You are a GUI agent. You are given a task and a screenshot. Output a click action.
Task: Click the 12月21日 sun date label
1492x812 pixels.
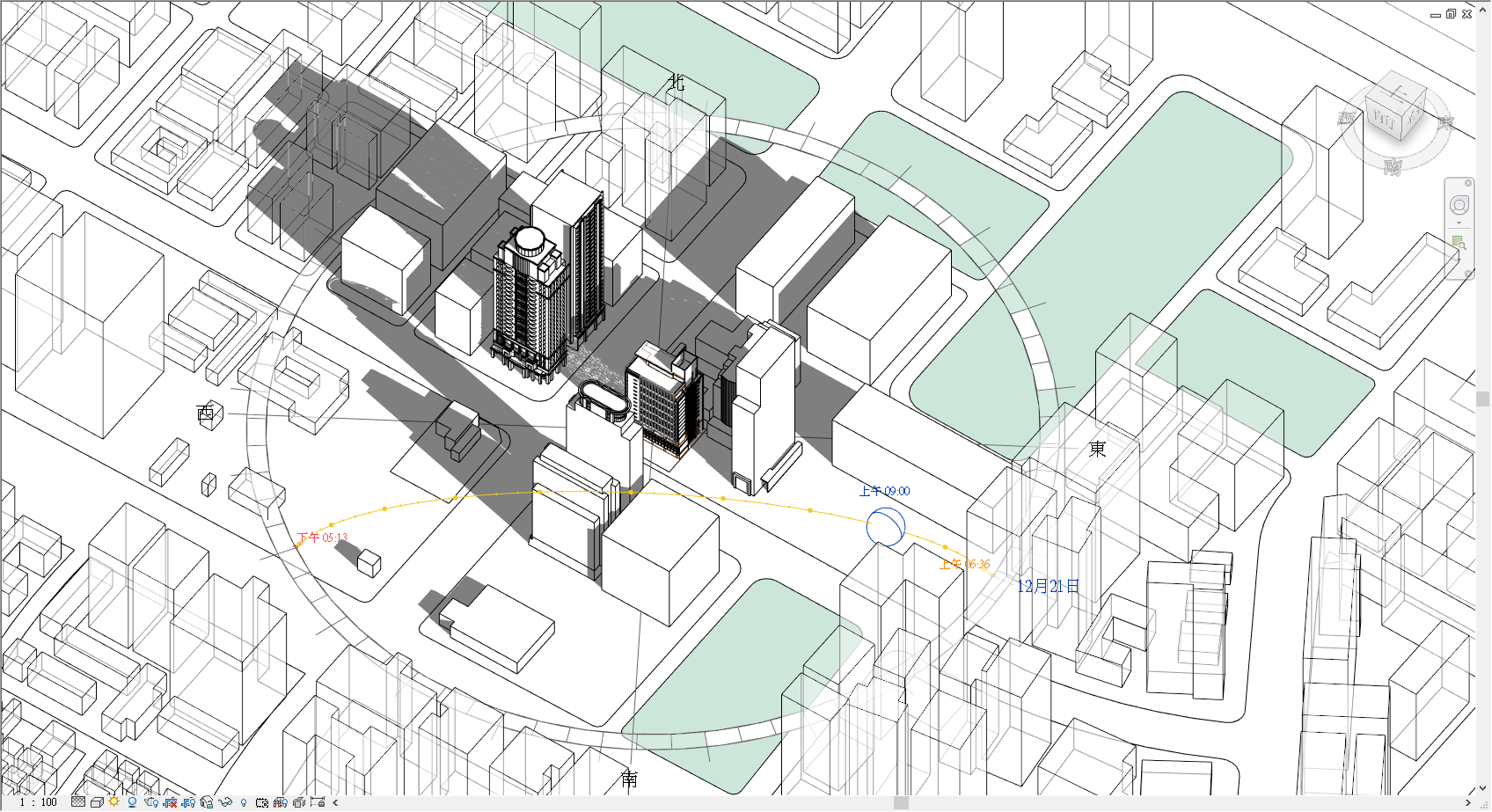1047,587
